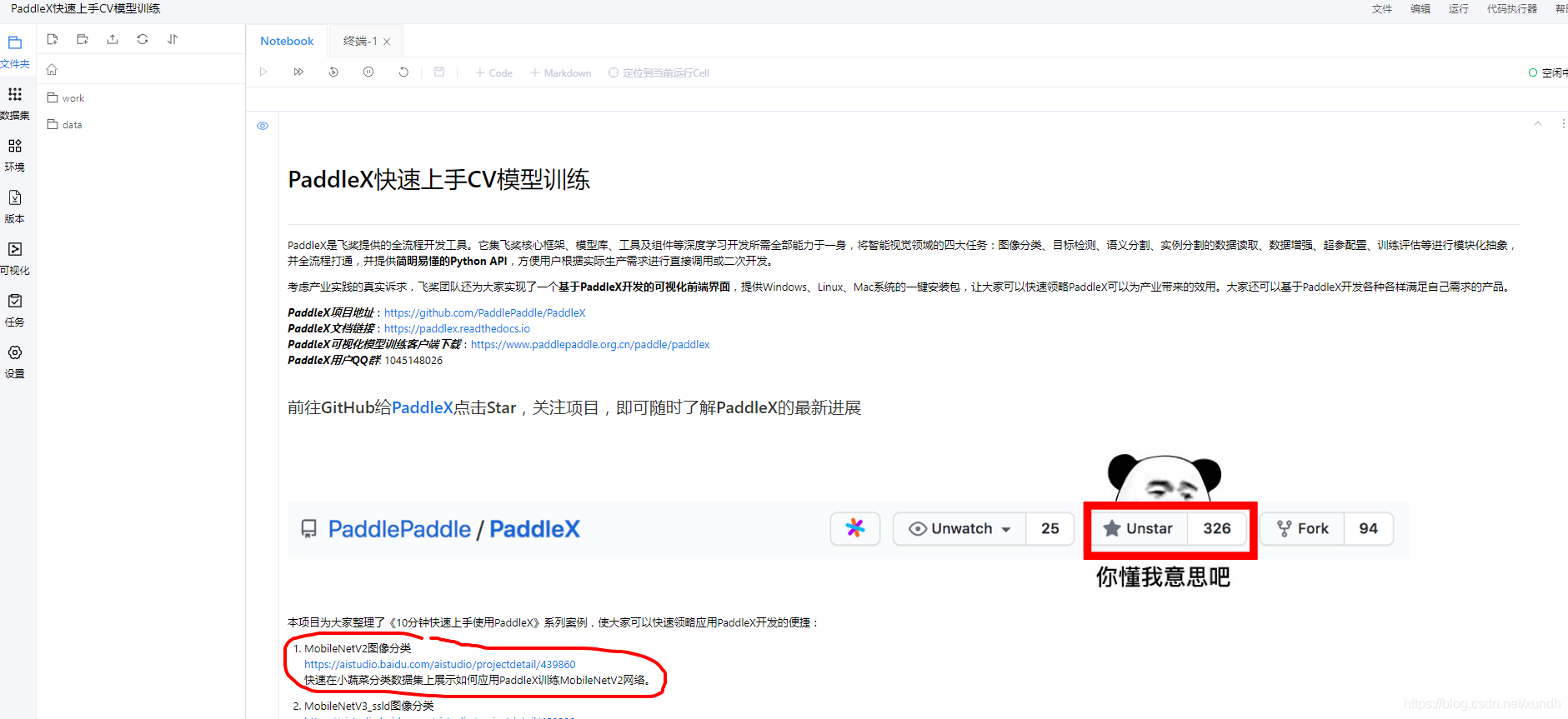The width and height of the screenshot is (1568, 719).
Task: Refresh the file browser list
Action: (143, 39)
